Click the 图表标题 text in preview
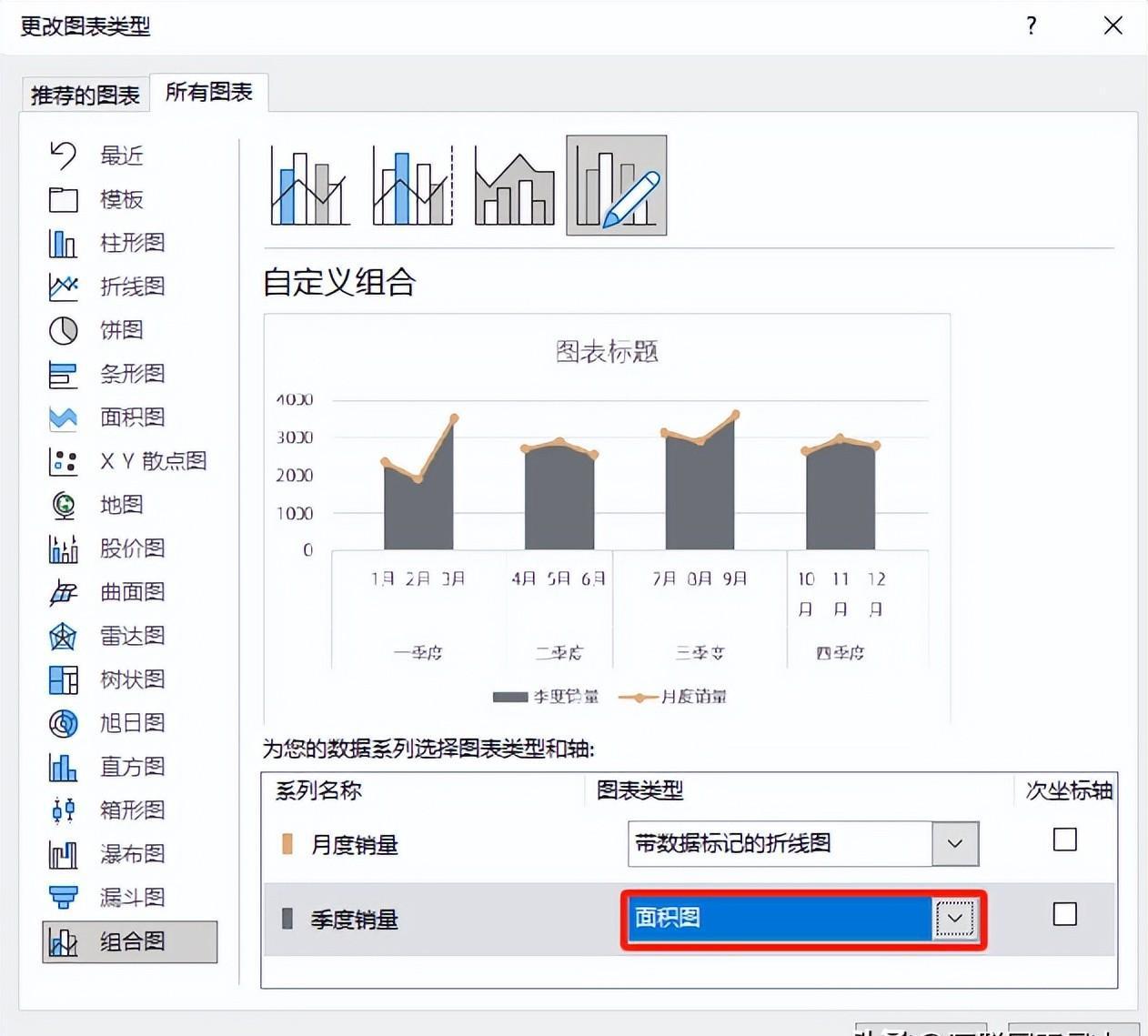Viewport: 1148px width, 1036px height. (607, 352)
